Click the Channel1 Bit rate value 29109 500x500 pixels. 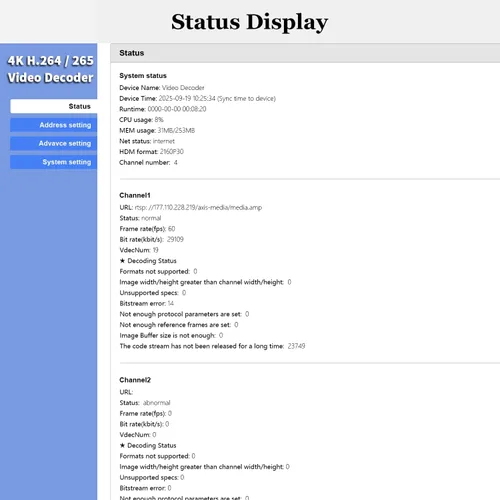click(175, 239)
